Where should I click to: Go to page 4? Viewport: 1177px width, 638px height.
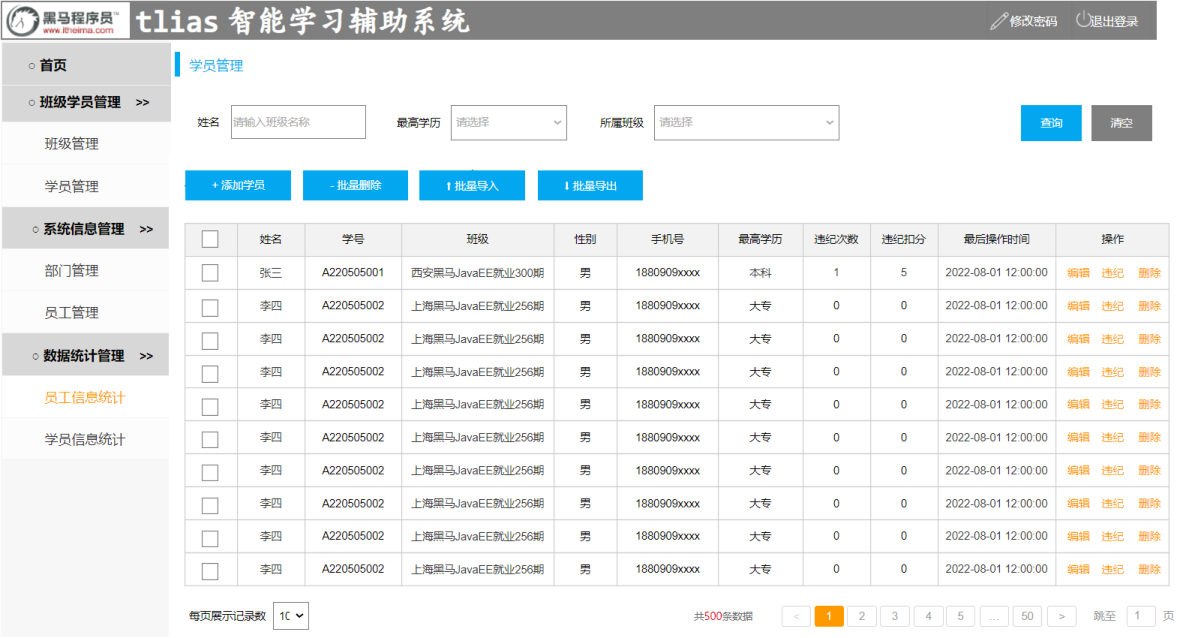click(929, 616)
